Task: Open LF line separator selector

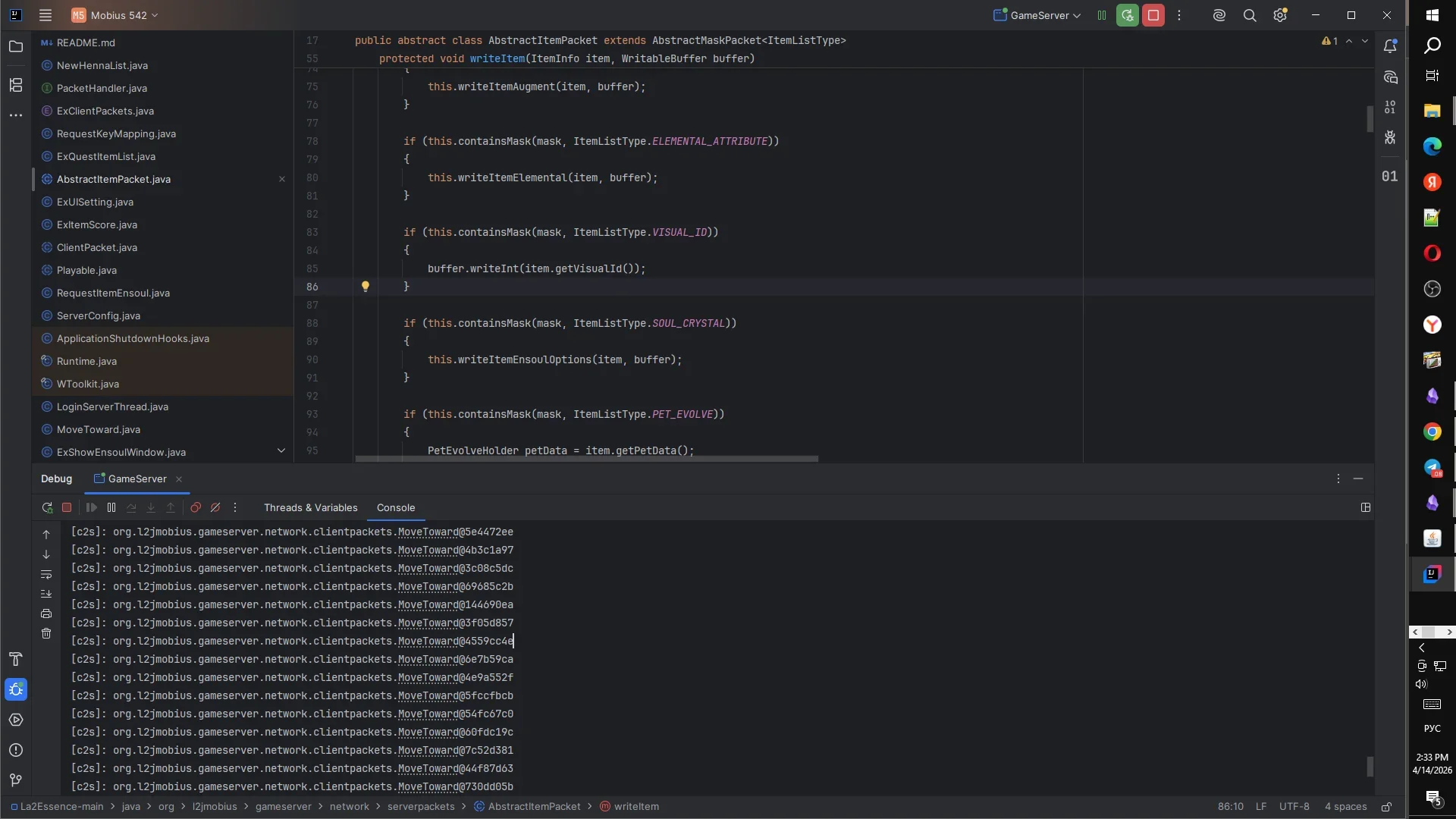Action: click(1260, 807)
